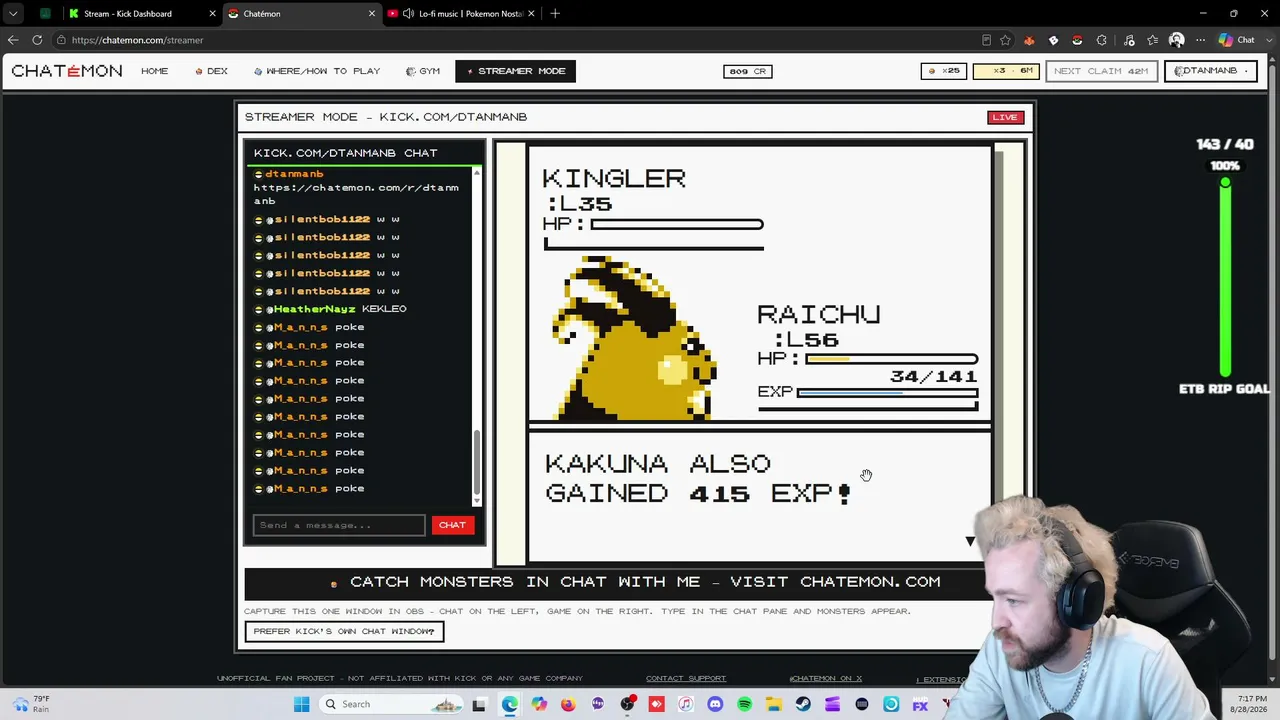Image resolution: width=1280 pixels, height=720 pixels.
Task: Focus the Send a message chat input
Action: [x=339, y=525]
